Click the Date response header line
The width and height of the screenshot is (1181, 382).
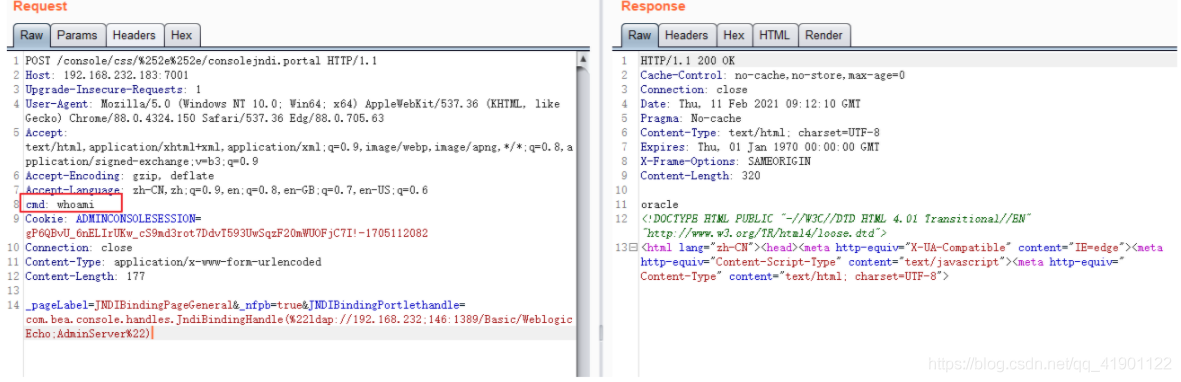750,104
